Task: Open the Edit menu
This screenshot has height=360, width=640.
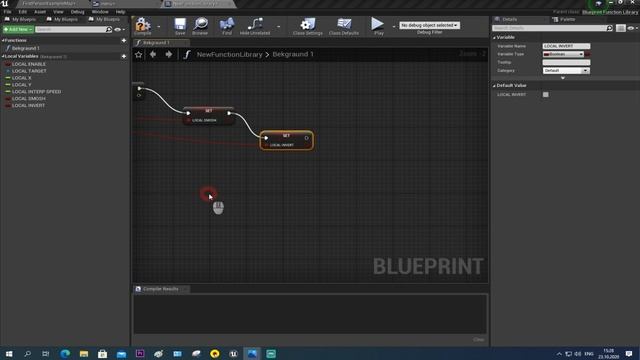Action: pyautogui.click(x=22, y=12)
